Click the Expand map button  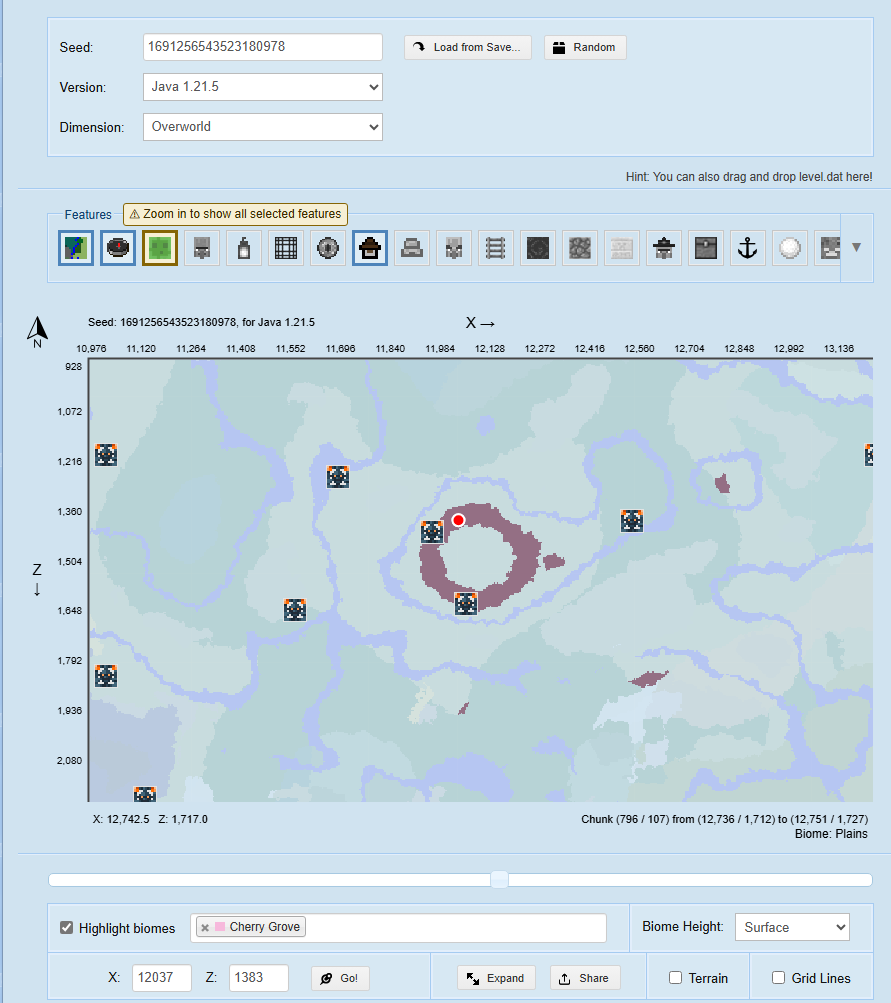(496, 978)
